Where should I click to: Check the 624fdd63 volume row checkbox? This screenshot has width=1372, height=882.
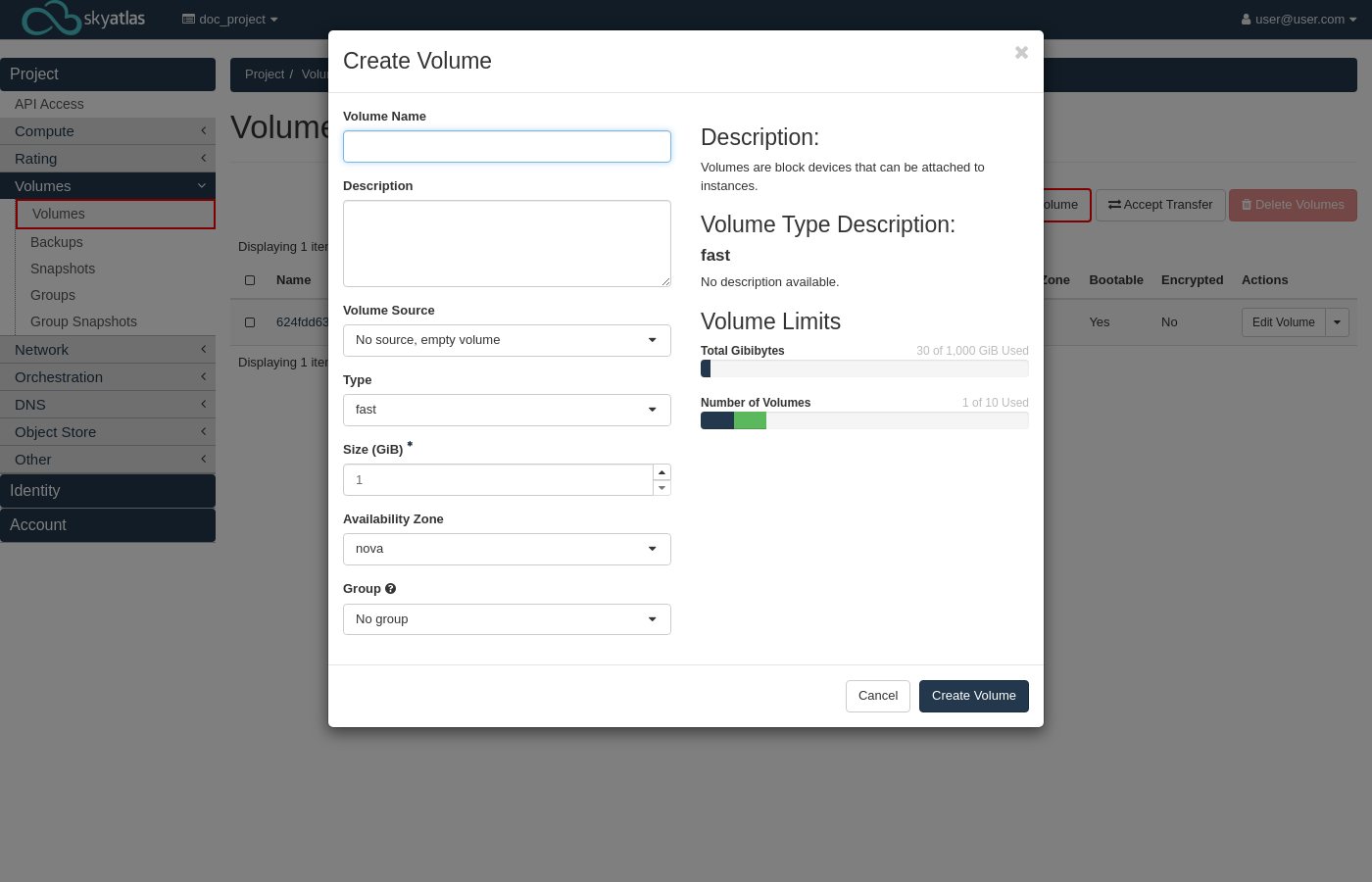[250, 322]
